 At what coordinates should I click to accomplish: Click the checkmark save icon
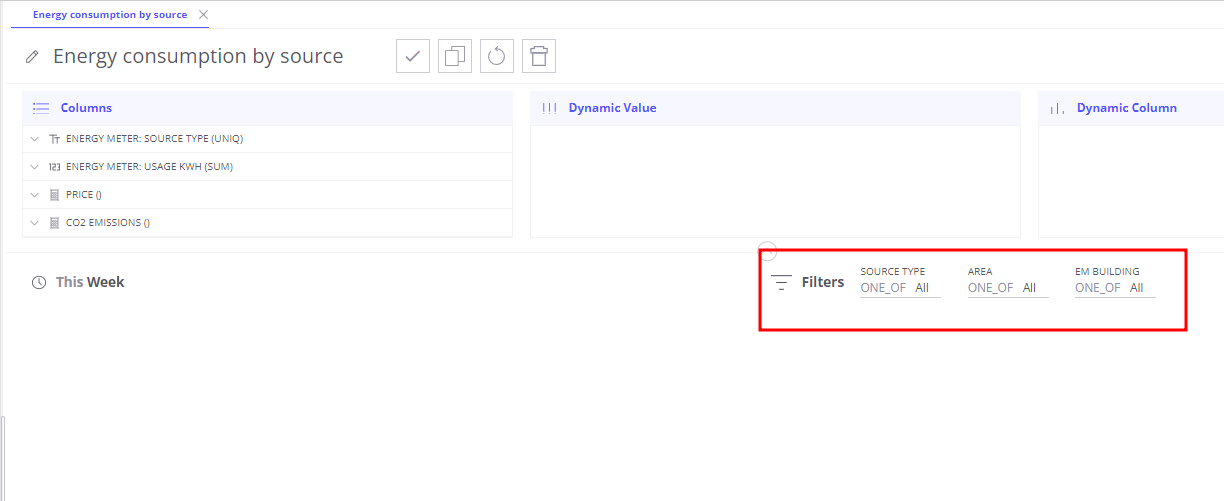(x=413, y=56)
